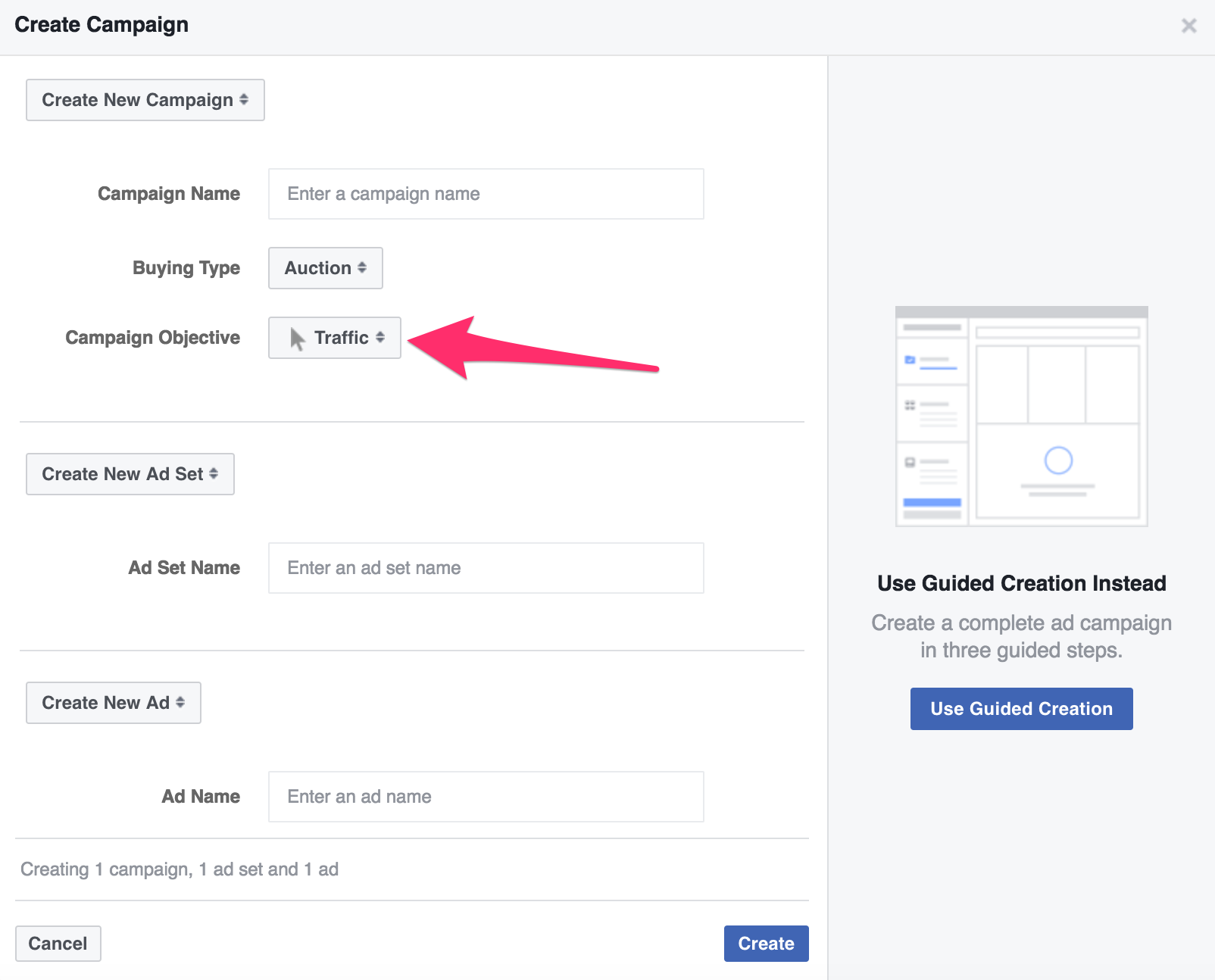Click the 'Campaign Name' label

tap(169, 194)
